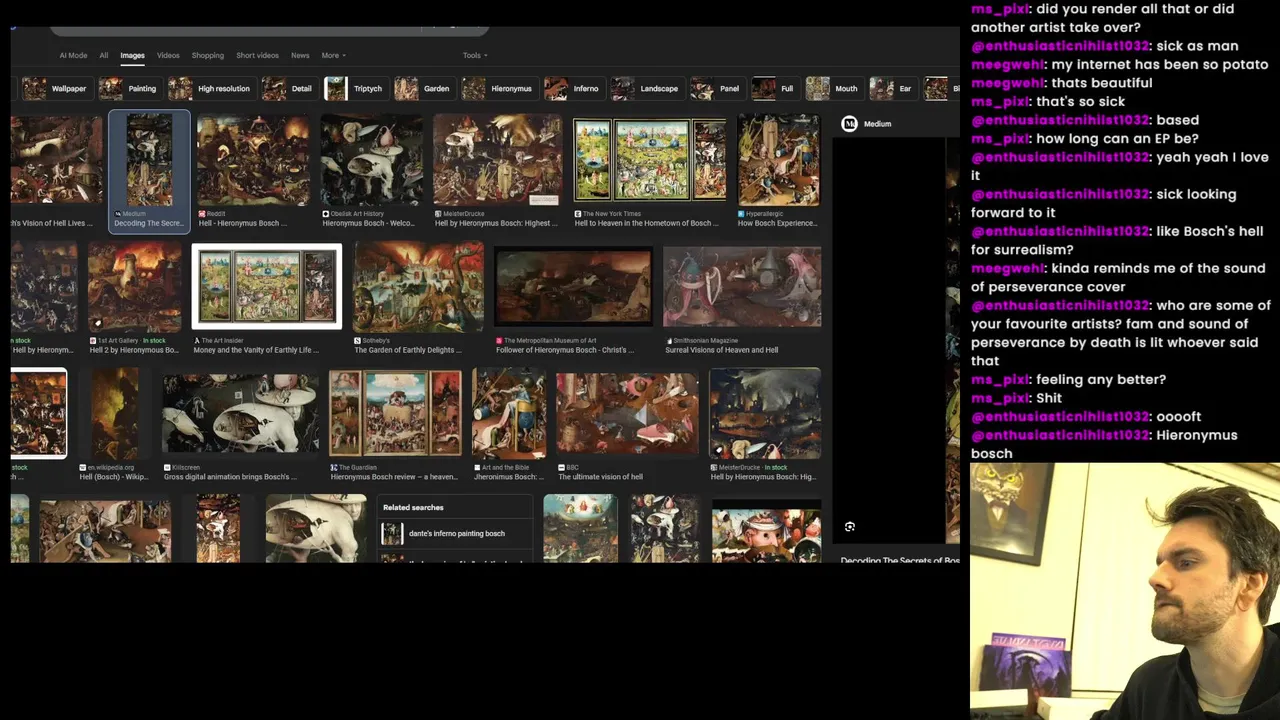Apply the High resolution filter chip
This screenshot has width=1280, height=720.
click(211, 89)
